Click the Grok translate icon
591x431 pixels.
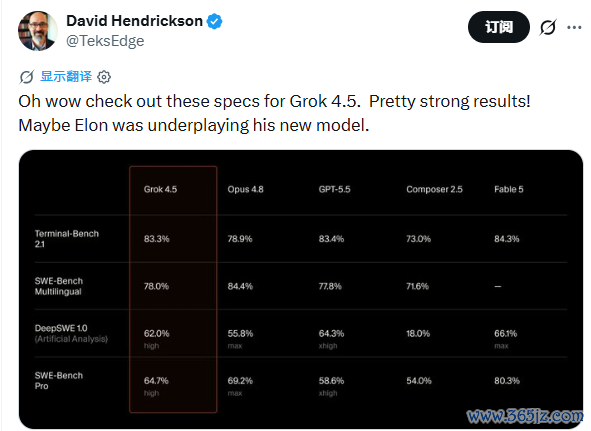coord(27,77)
